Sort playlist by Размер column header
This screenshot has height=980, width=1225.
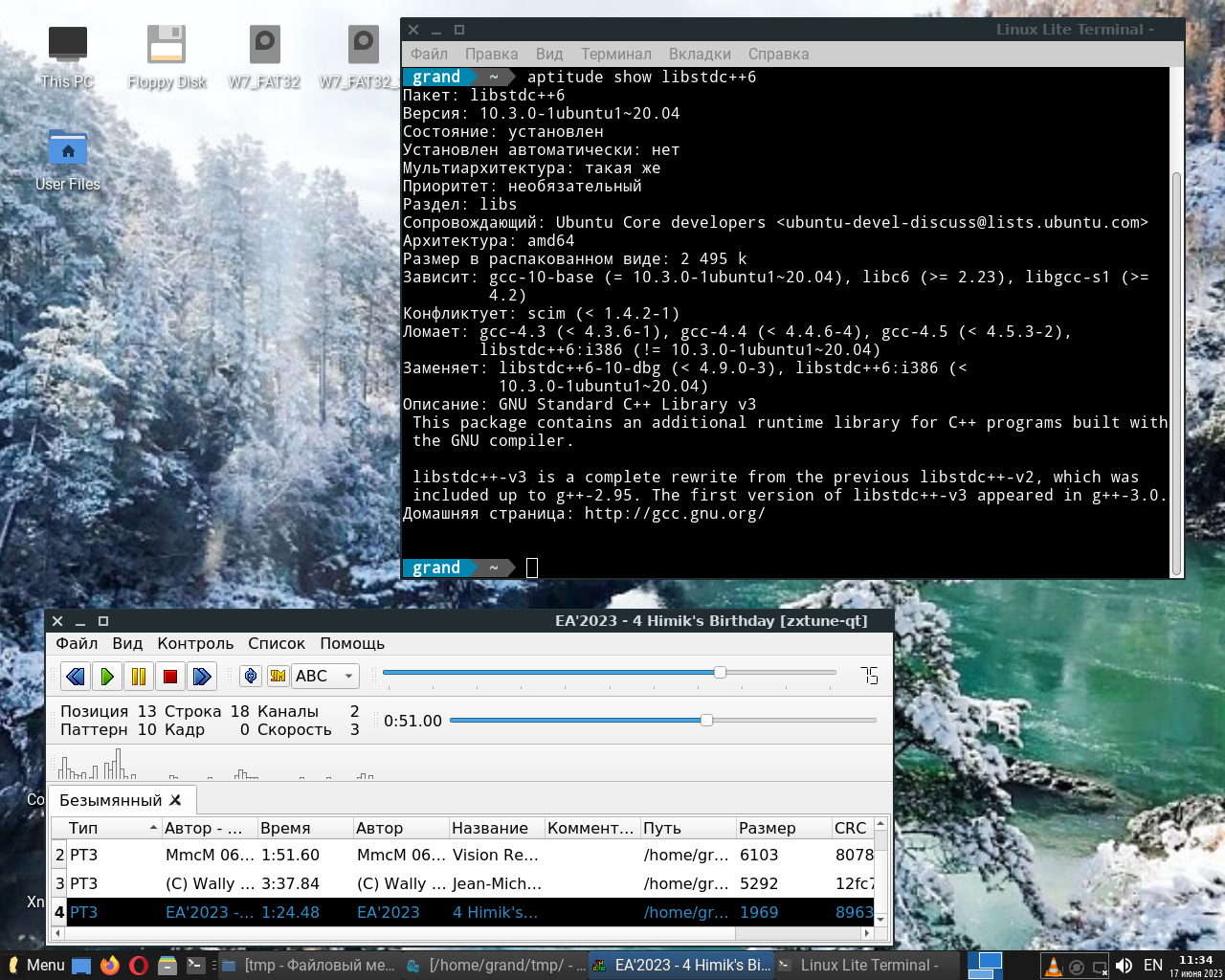click(x=783, y=828)
